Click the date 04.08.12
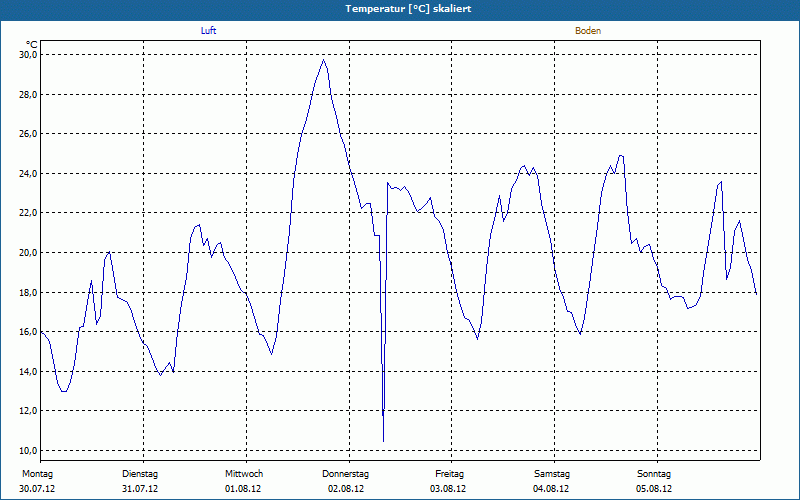 point(551,489)
